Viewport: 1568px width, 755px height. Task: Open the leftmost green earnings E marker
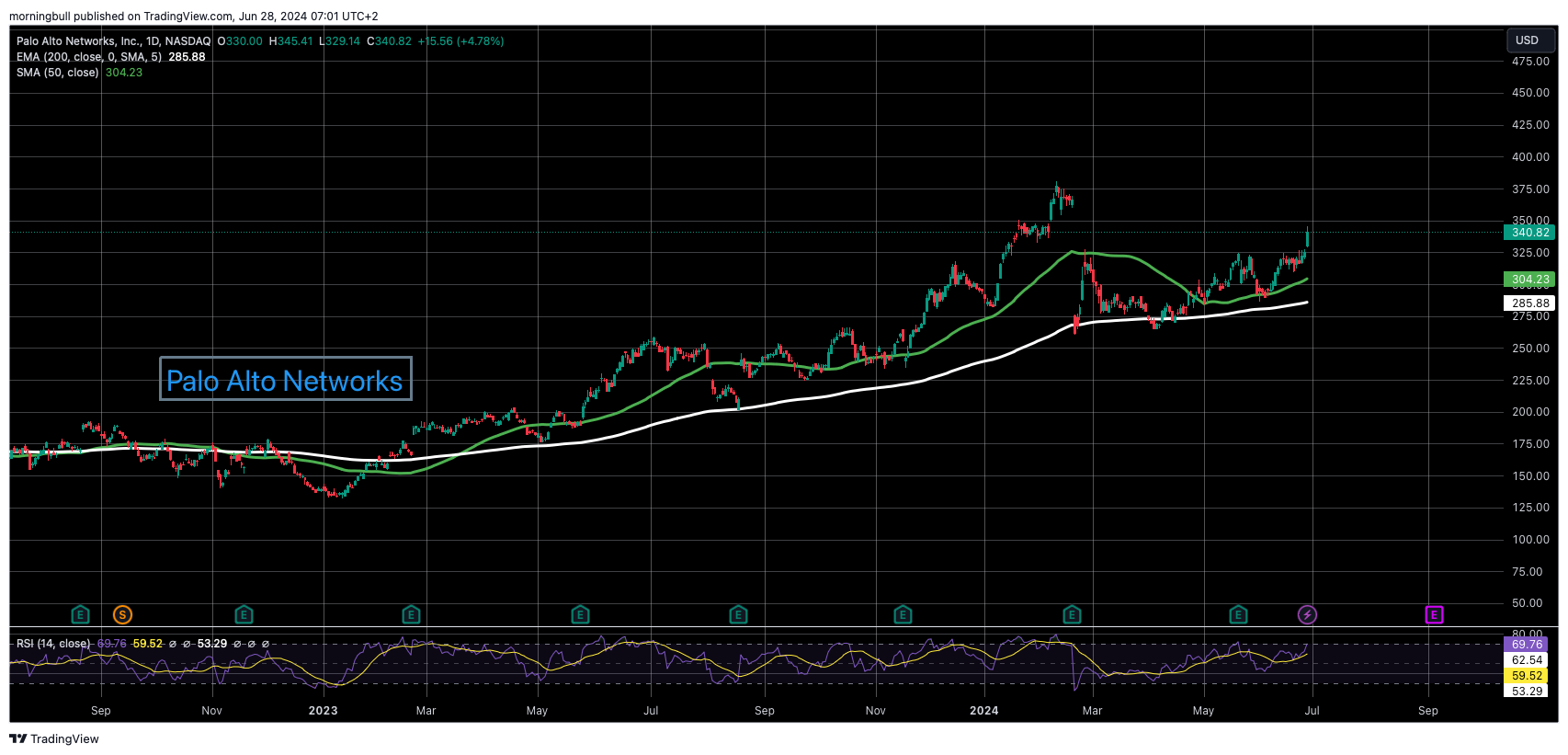80,614
